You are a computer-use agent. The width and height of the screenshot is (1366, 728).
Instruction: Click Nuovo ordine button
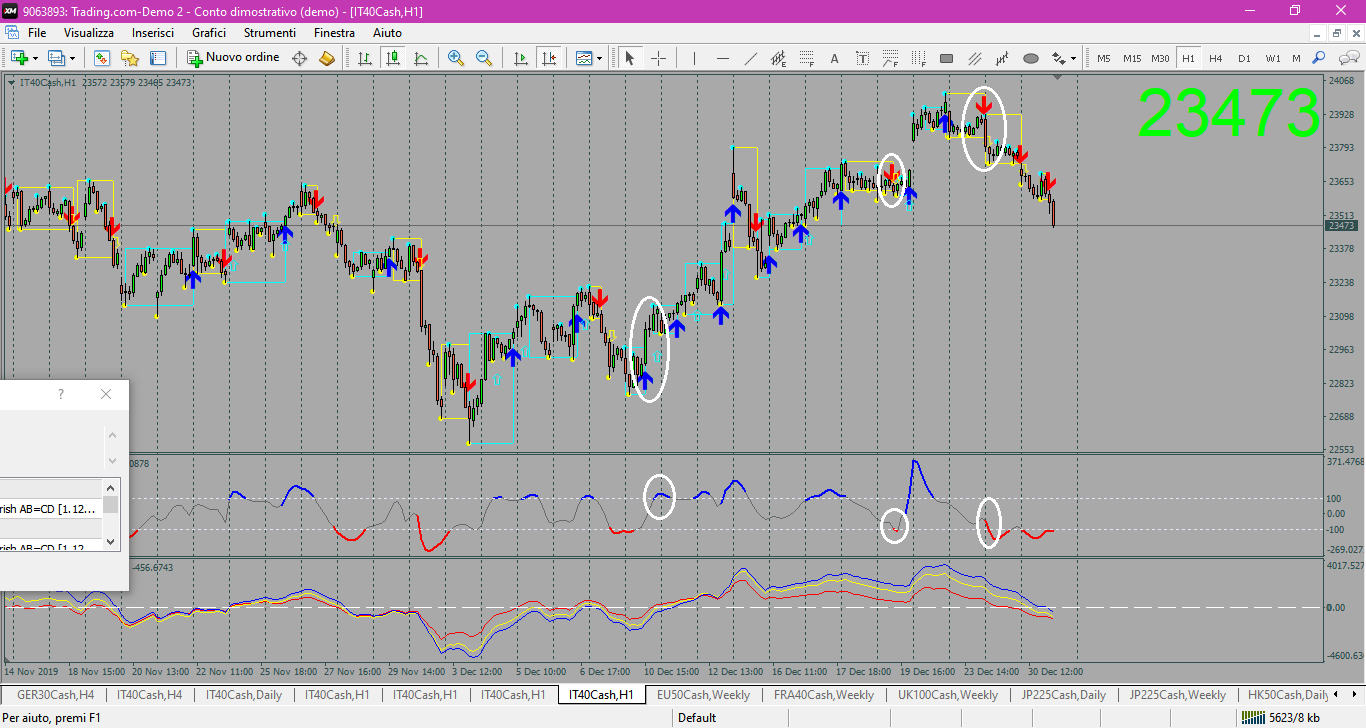(x=234, y=58)
